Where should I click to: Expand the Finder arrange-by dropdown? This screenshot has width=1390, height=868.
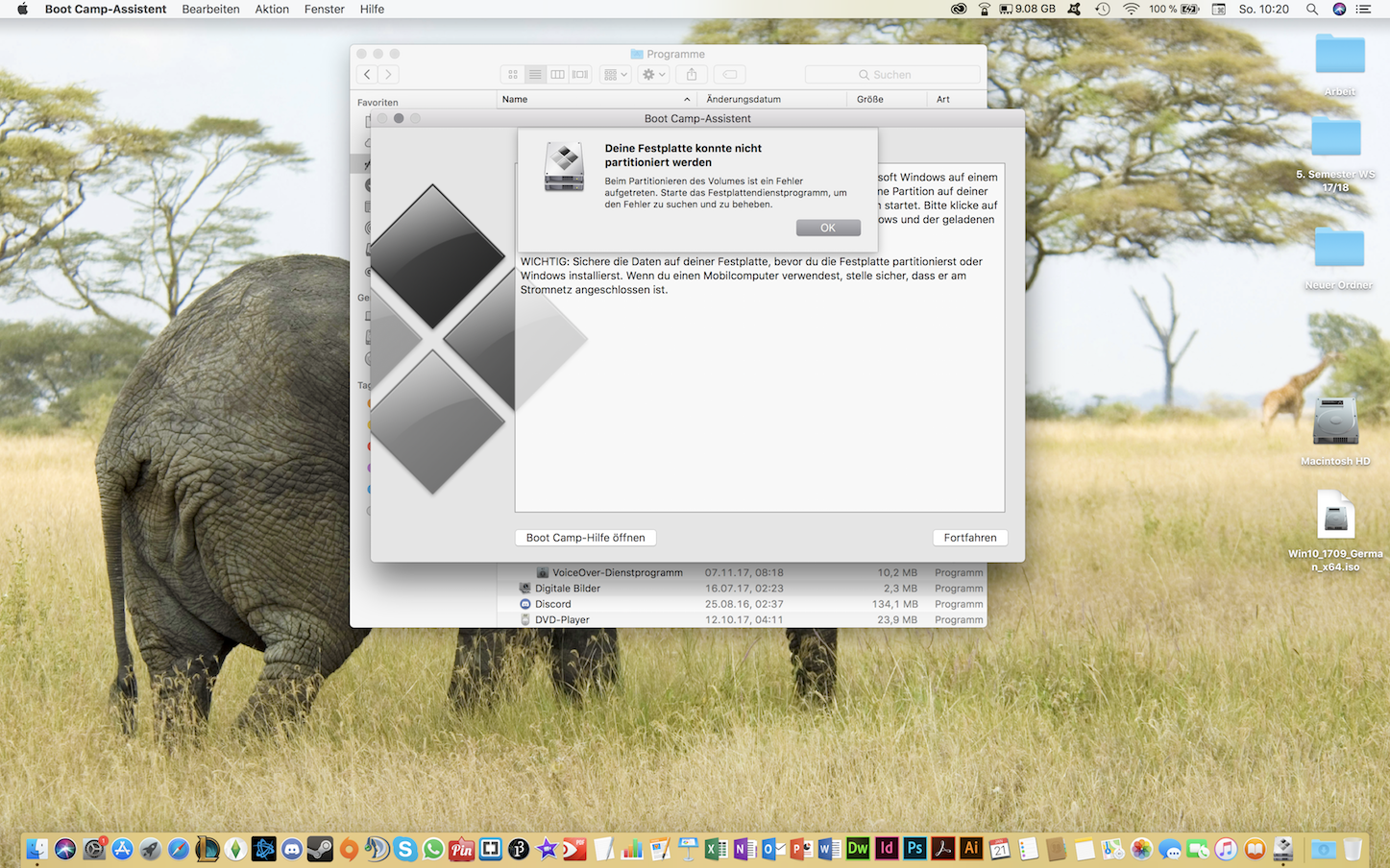pyautogui.click(x=615, y=74)
